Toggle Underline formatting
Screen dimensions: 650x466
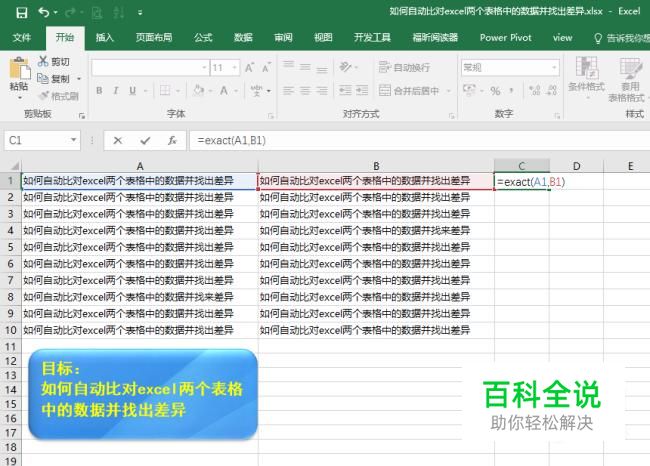[132, 91]
